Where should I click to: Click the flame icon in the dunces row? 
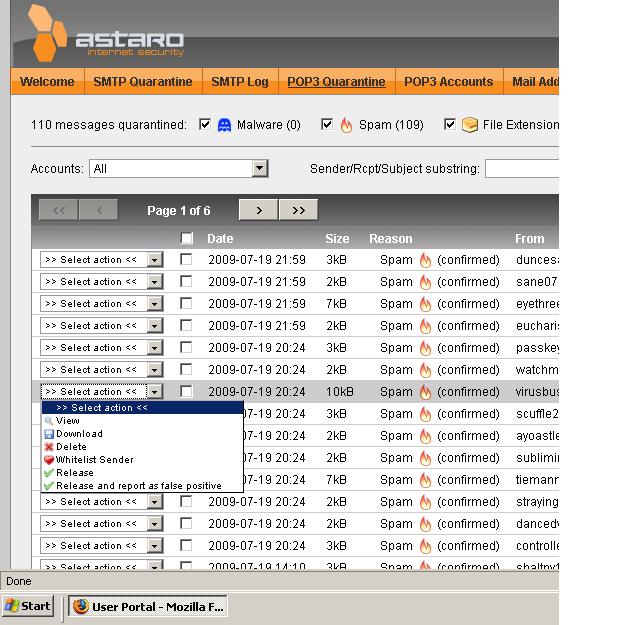point(425,260)
